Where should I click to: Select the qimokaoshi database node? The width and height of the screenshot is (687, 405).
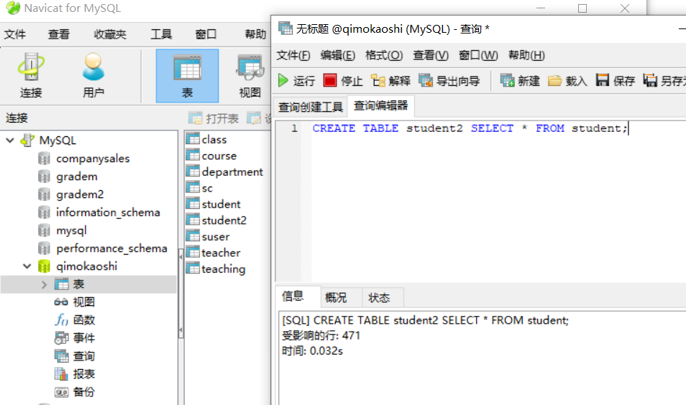coord(86,266)
